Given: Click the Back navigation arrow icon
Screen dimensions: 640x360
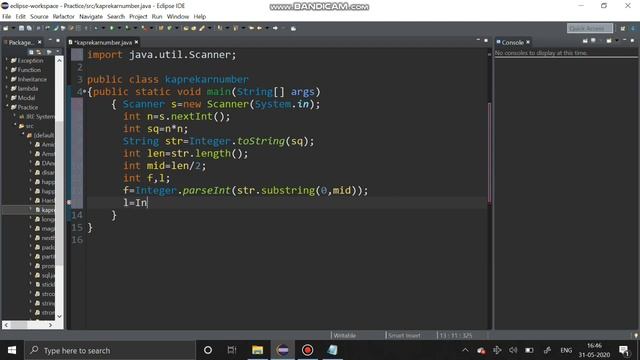Looking at the screenshot, I should pos(259,28).
